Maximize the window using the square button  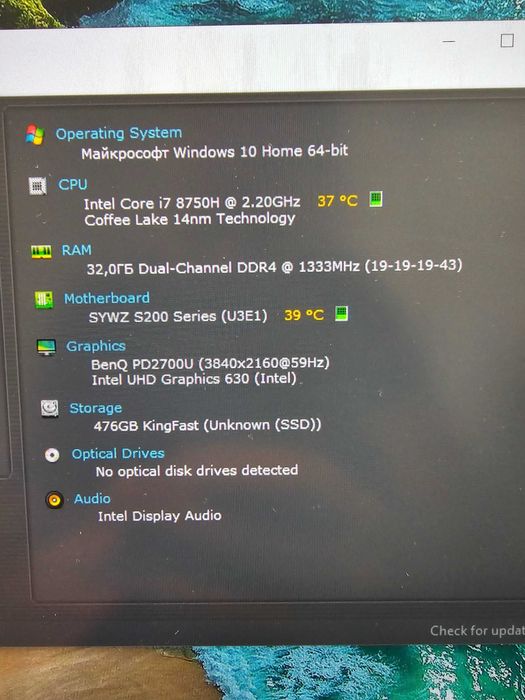point(507,41)
